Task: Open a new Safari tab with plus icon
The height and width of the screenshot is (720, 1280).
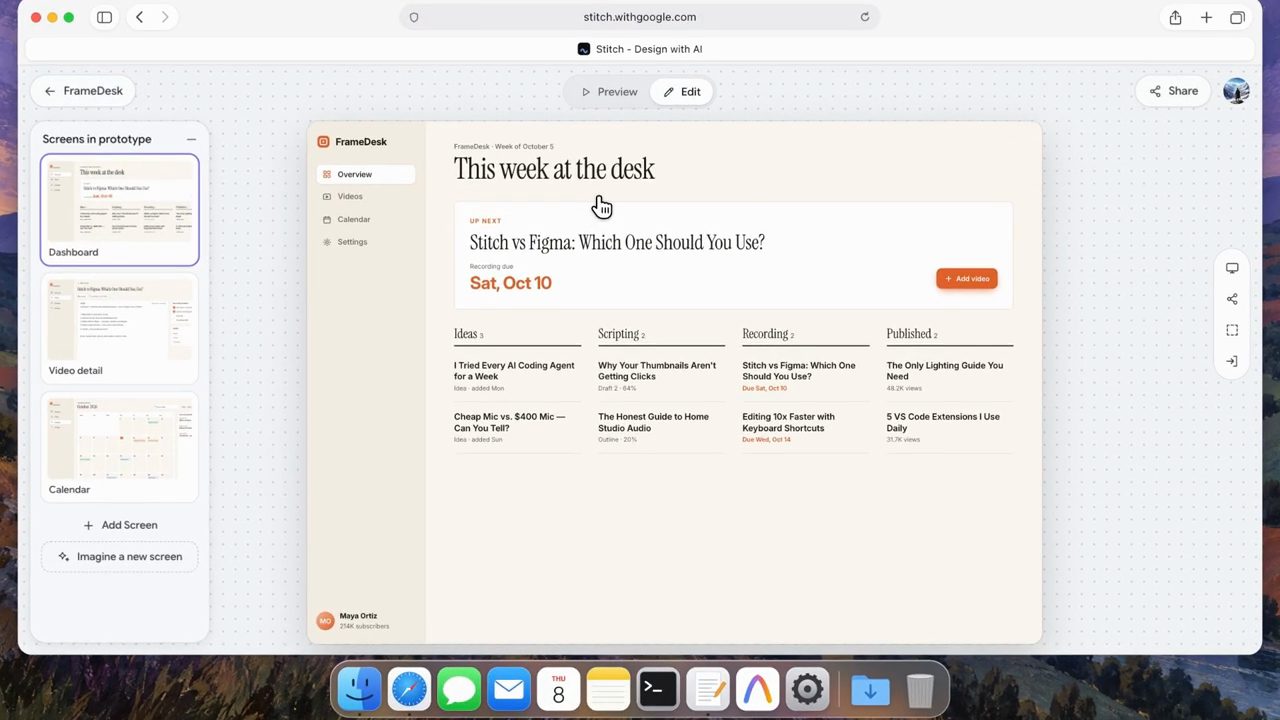Action: coord(1206,17)
